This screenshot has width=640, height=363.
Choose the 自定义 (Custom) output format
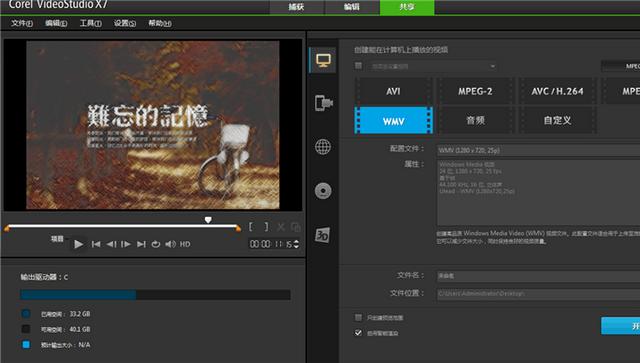pyautogui.click(x=557, y=120)
